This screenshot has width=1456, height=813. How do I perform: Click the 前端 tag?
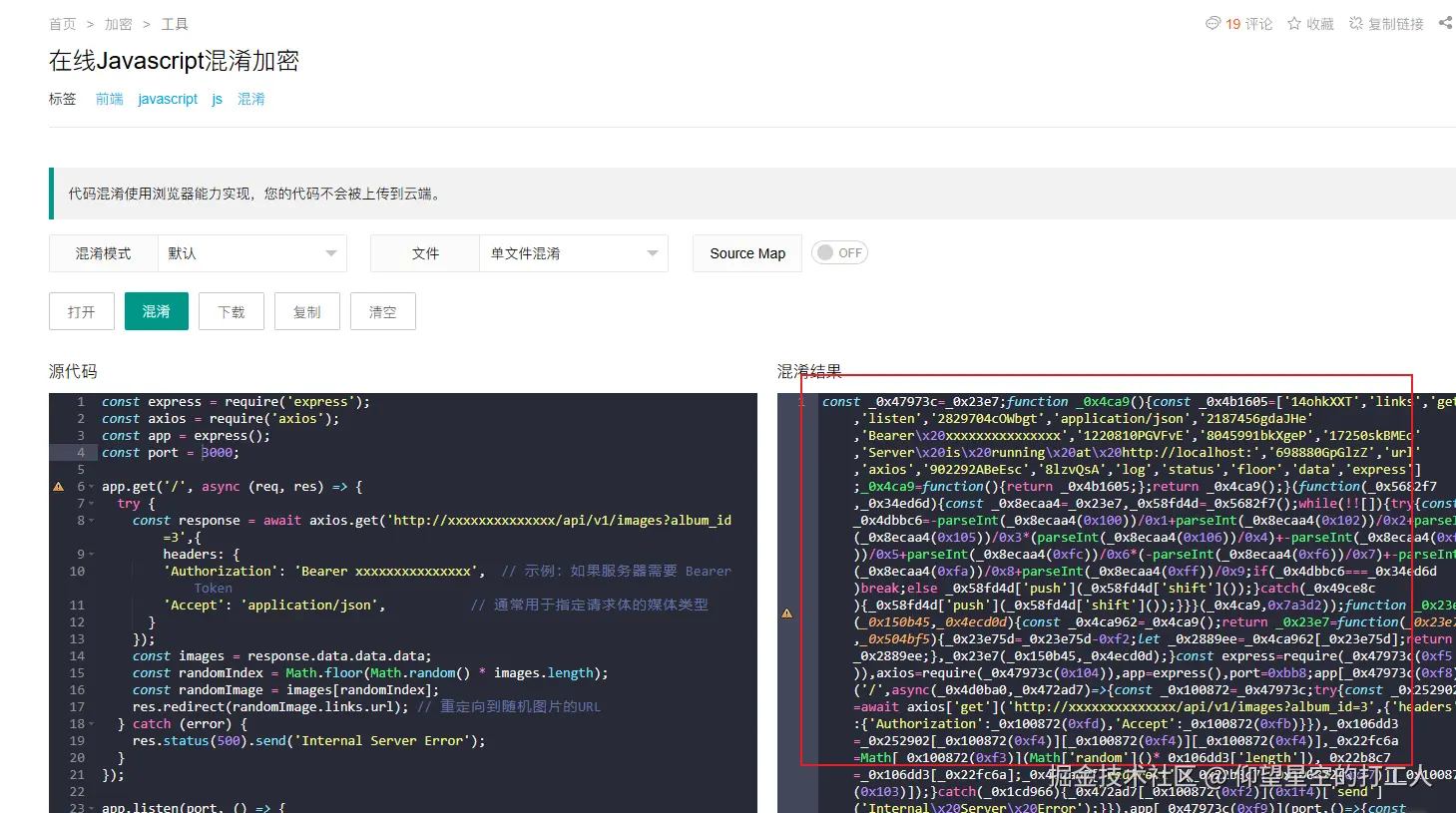110,99
